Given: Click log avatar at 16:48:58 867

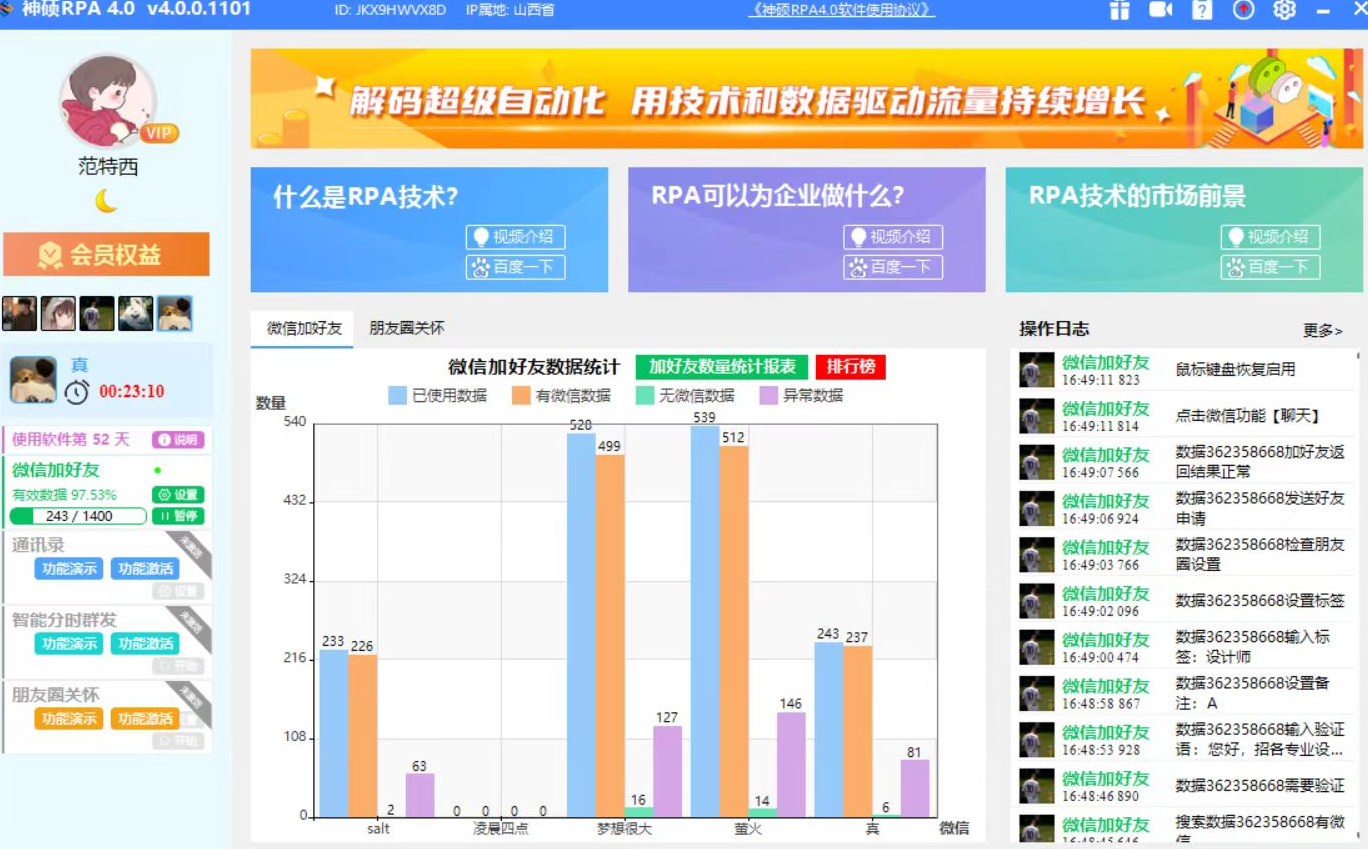Looking at the screenshot, I should point(1036,693).
